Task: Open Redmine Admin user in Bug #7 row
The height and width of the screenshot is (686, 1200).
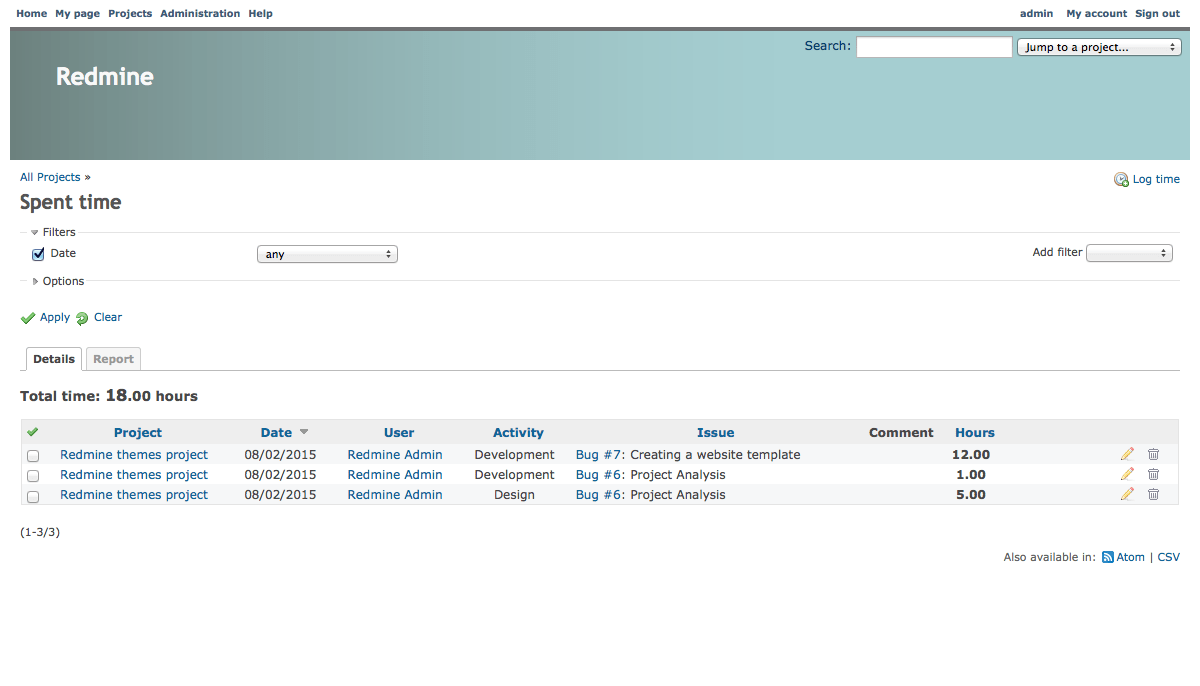Action: 395,455
